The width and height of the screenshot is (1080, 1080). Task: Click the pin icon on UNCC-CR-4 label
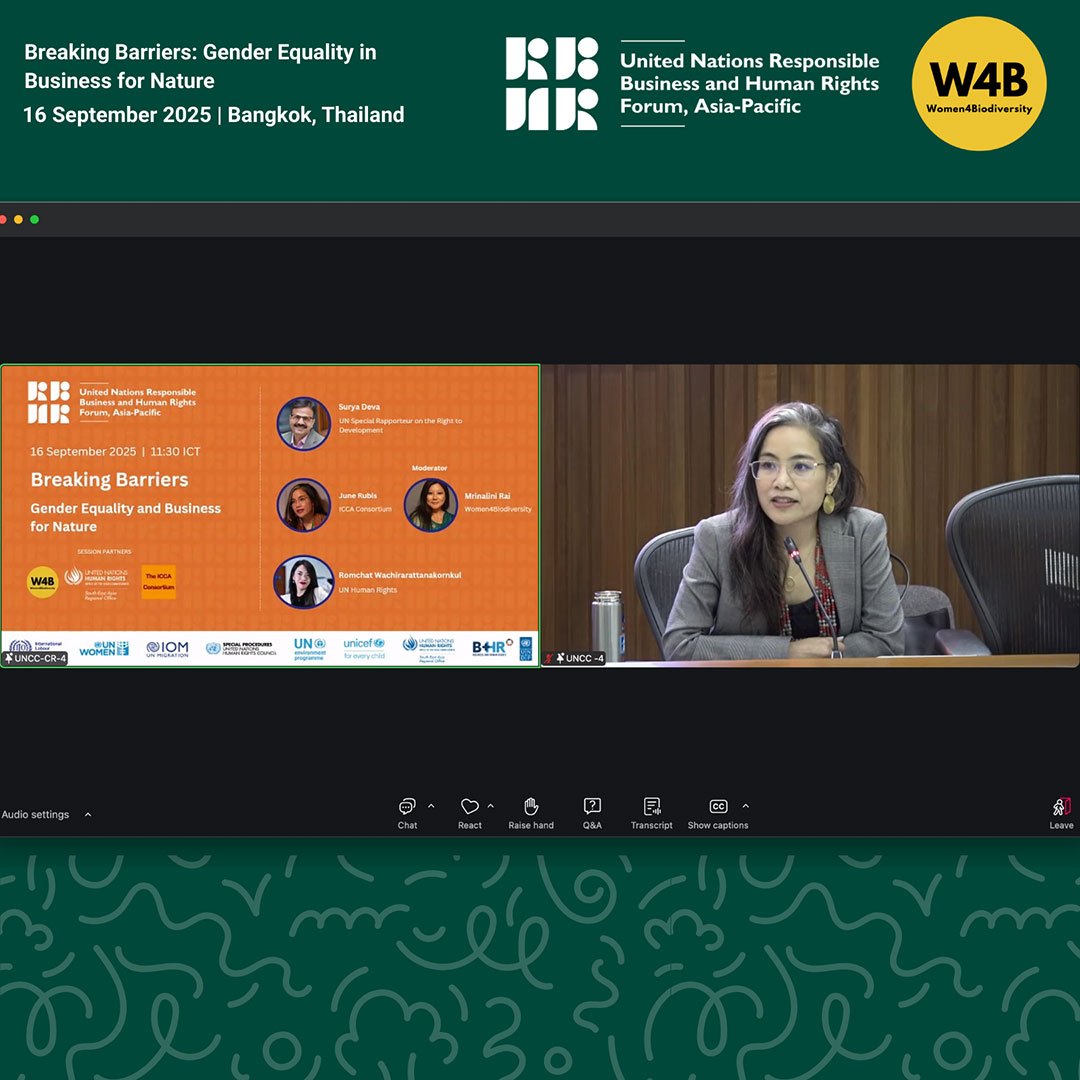9,659
